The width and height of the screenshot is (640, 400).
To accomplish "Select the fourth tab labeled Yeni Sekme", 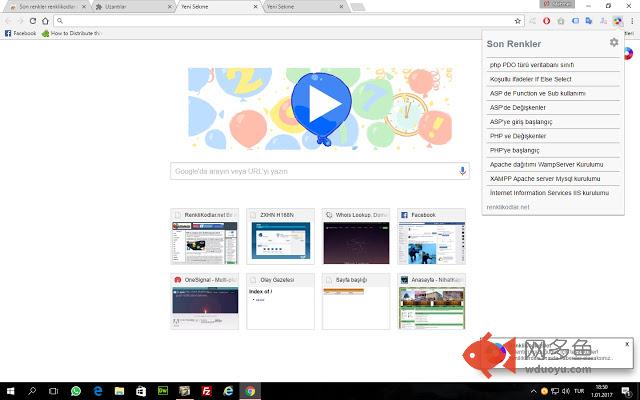I will pos(305,7).
